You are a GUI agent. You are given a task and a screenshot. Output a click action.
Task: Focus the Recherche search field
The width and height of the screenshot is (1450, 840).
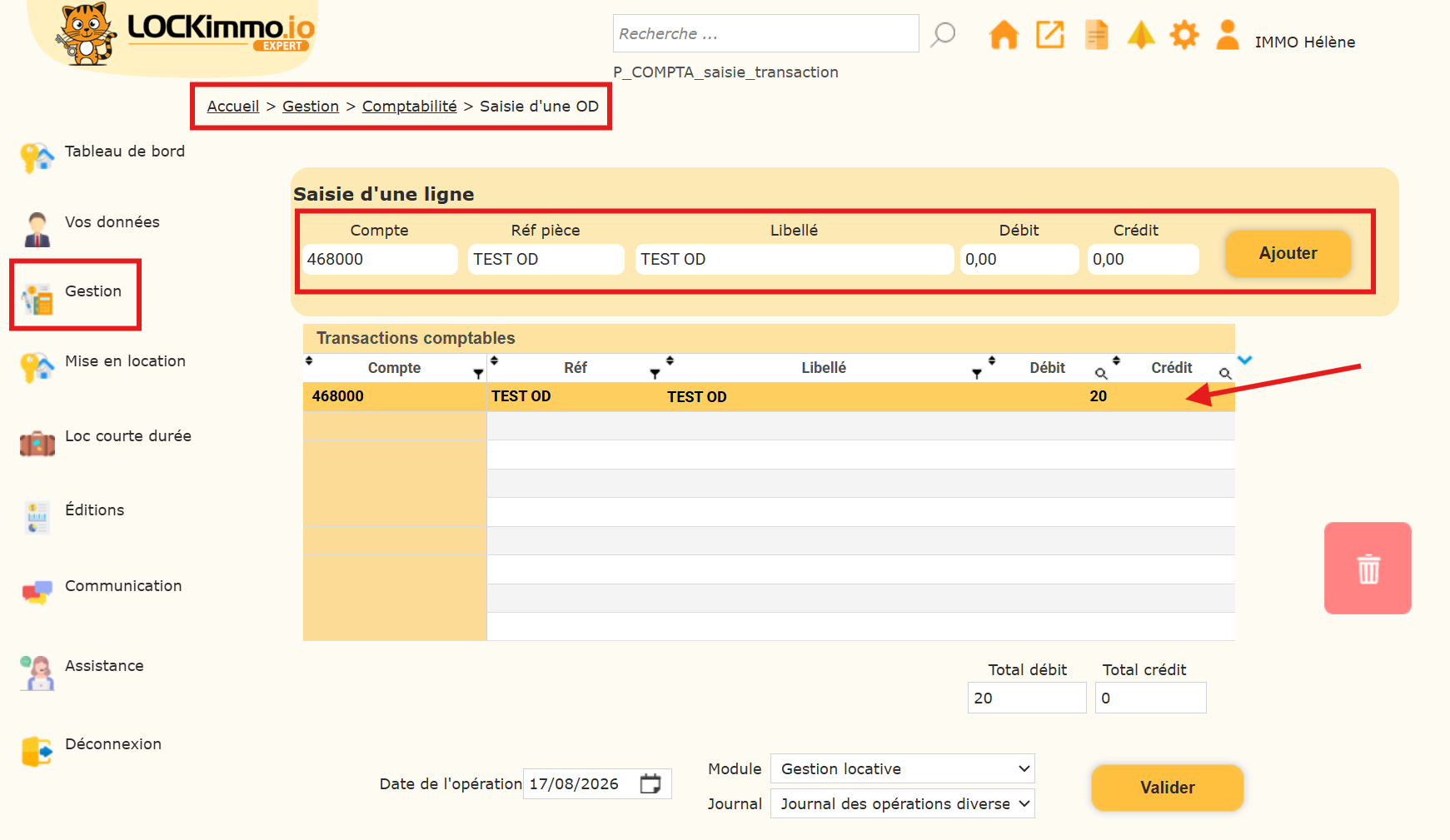tap(766, 33)
